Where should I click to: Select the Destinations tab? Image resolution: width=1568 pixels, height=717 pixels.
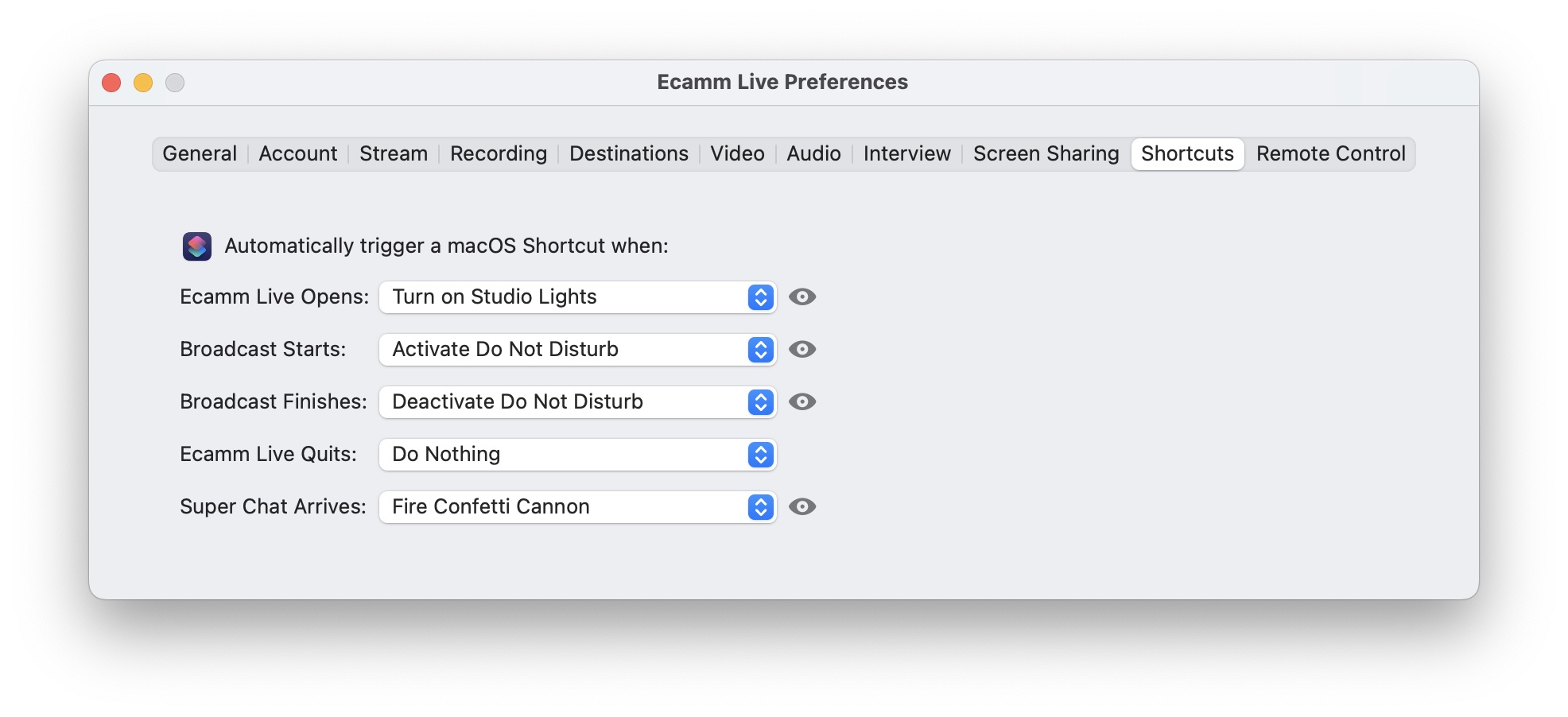629,153
